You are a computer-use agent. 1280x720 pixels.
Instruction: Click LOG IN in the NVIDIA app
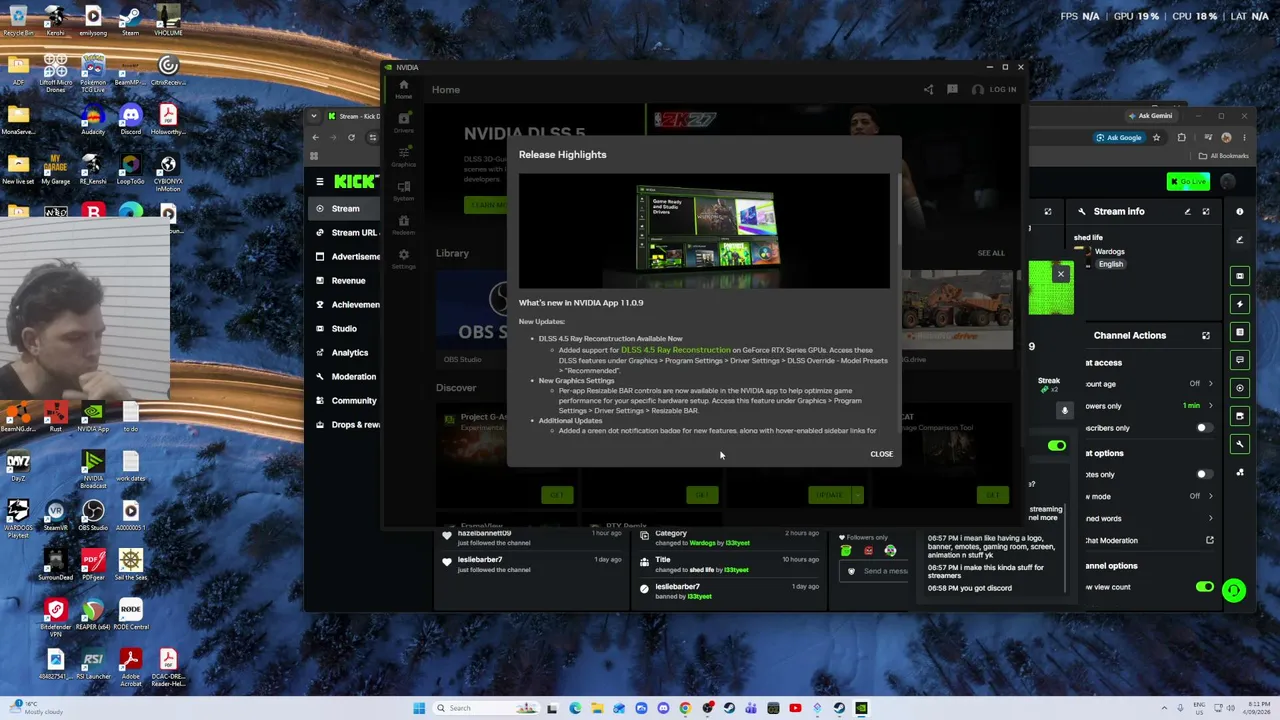(994, 89)
